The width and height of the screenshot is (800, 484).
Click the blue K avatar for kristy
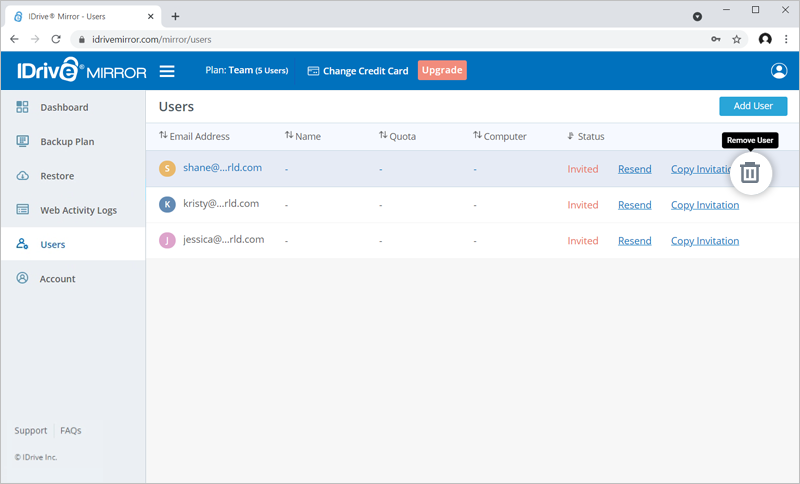click(x=167, y=204)
